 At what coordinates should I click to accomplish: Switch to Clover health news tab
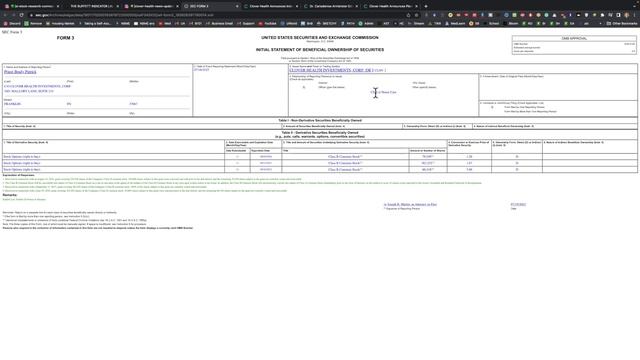151,6
